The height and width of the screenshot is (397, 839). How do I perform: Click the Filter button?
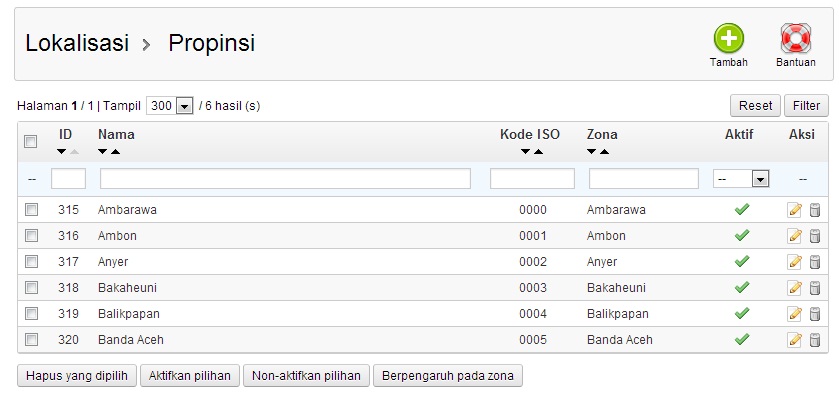[x=806, y=105]
